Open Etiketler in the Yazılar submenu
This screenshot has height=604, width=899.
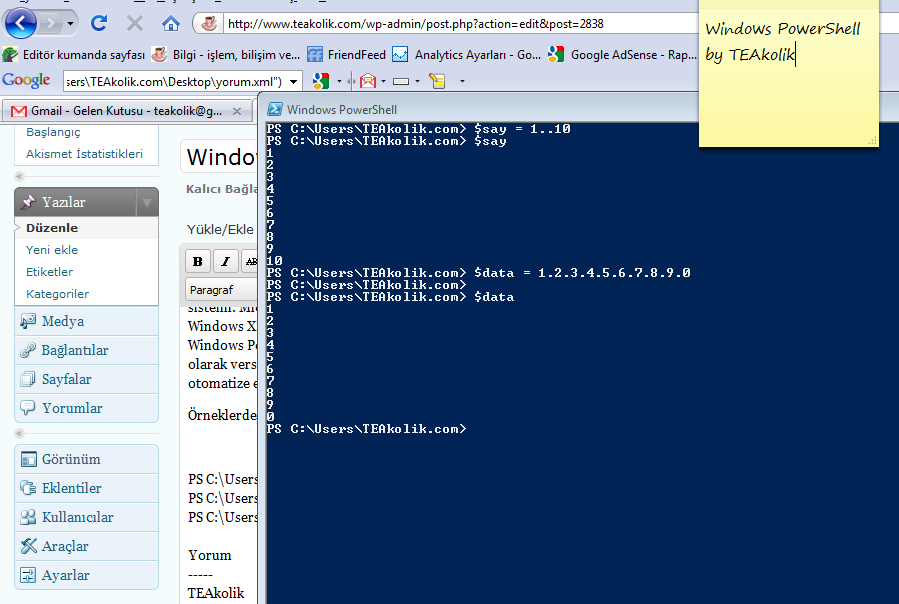[49, 272]
